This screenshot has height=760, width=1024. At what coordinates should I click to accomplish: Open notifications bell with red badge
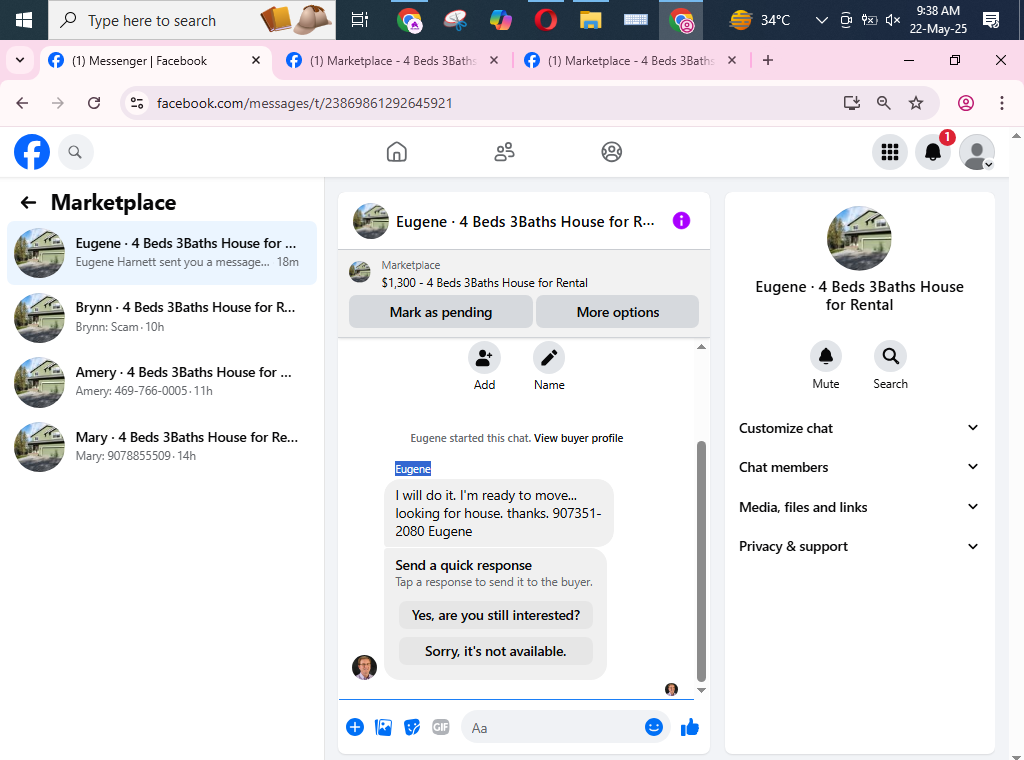pos(933,152)
